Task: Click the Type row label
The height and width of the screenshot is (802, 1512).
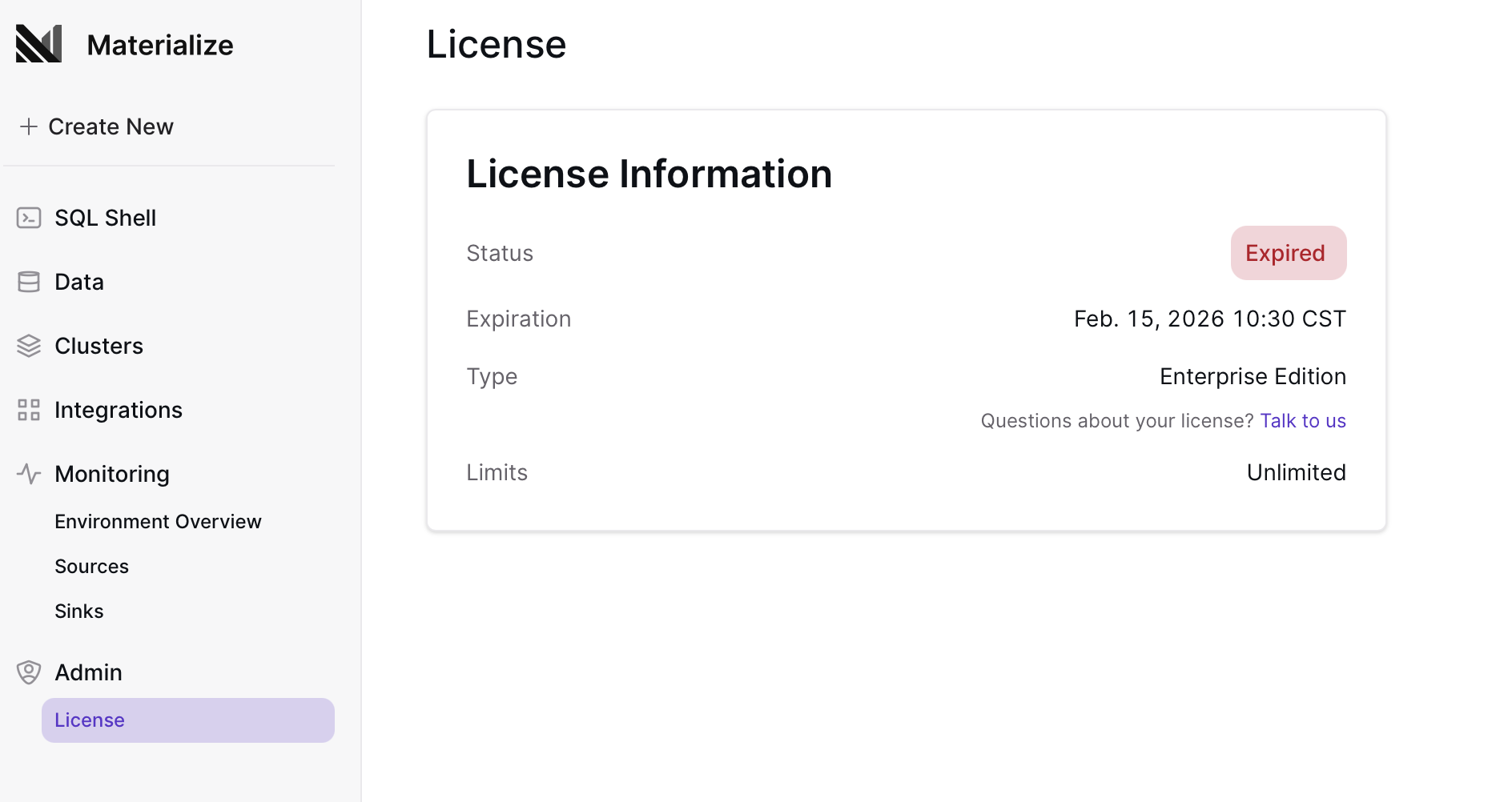Action: point(492,376)
